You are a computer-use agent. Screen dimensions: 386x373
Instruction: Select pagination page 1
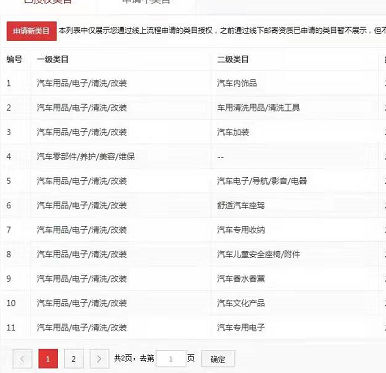(48, 359)
